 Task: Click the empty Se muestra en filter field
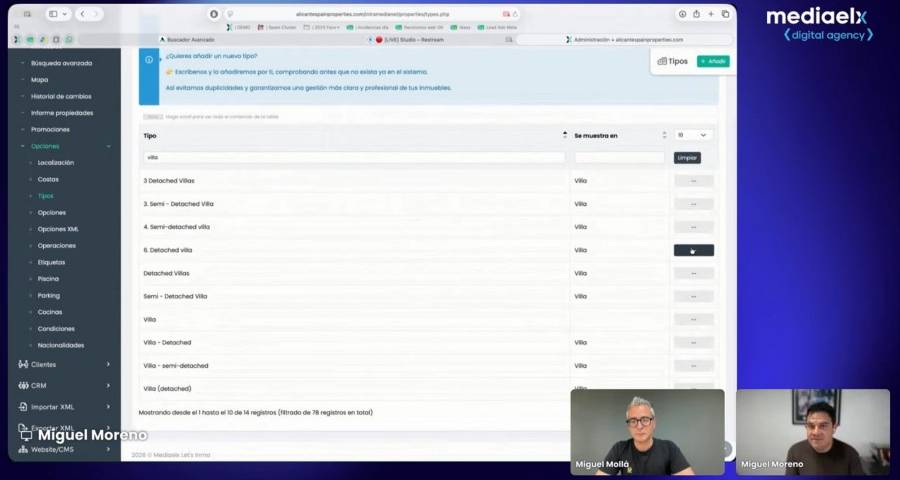pyautogui.click(x=619, y=157)
